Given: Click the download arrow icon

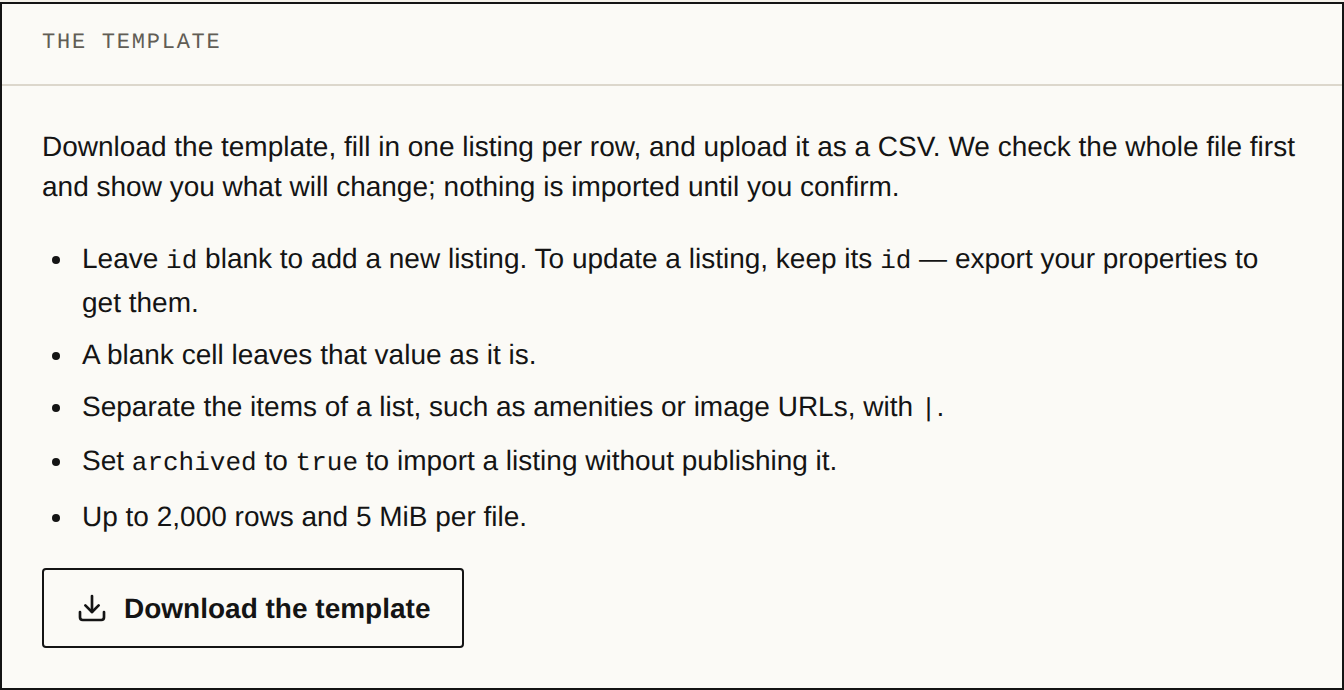Looking at the screenshot, I should pyautogui.click(x=92, y=608).
